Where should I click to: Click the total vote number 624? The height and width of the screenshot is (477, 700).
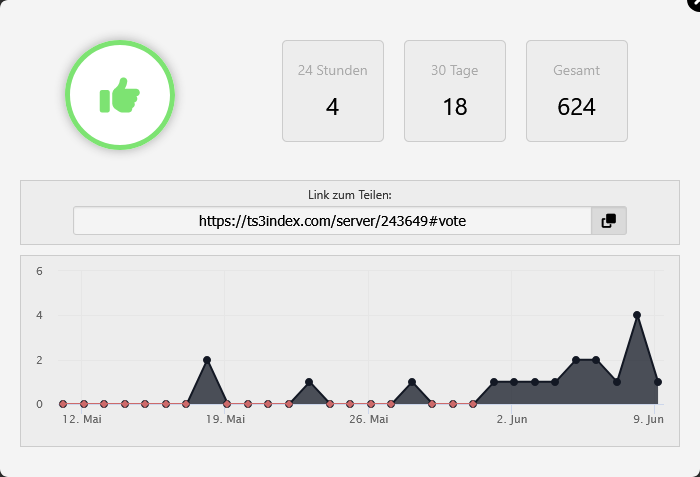pyautogui.click(x=576, y=107)
